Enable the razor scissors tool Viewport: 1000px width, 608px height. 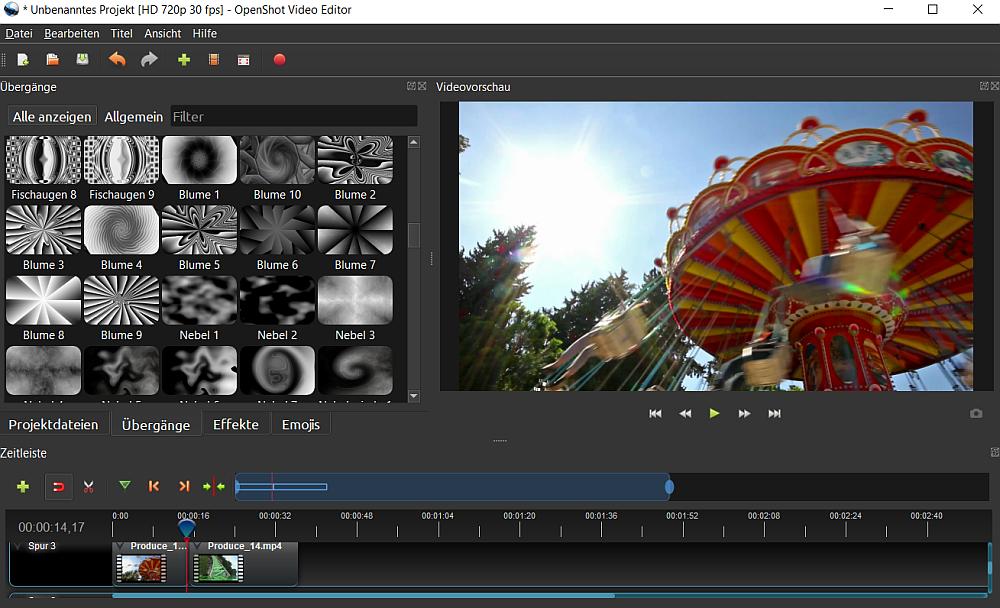tap(89, 487)
